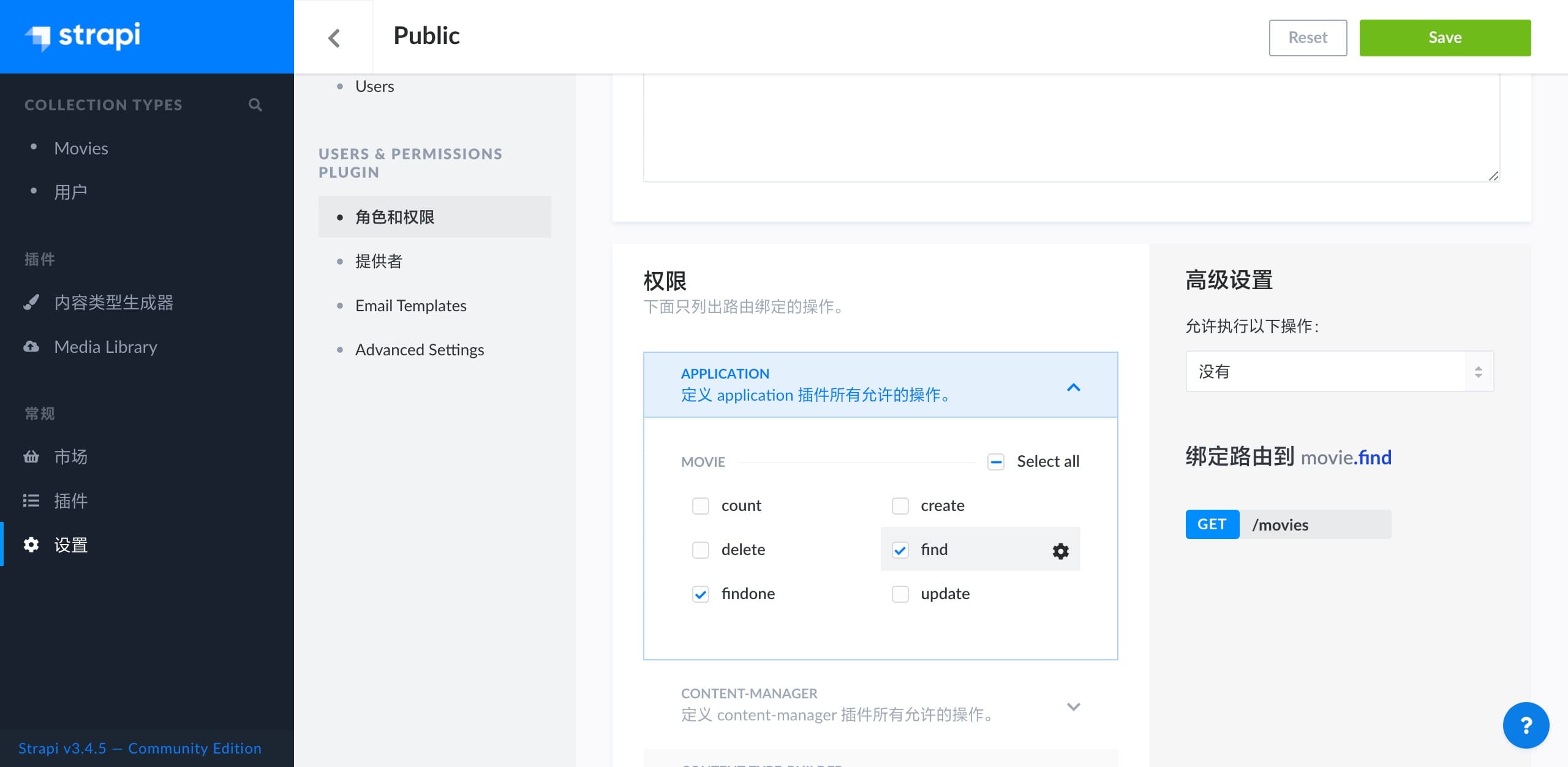Uncheck the findone permission

[701, 594]
